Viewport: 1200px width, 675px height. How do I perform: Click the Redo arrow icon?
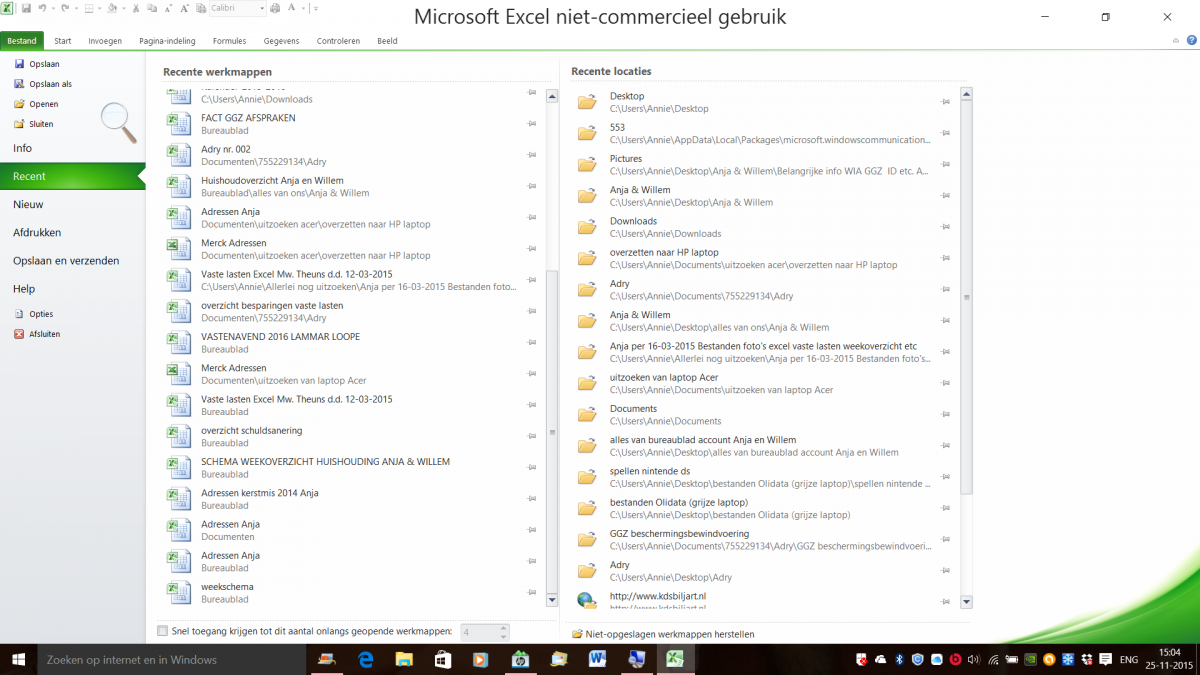[x=65, y=8]
